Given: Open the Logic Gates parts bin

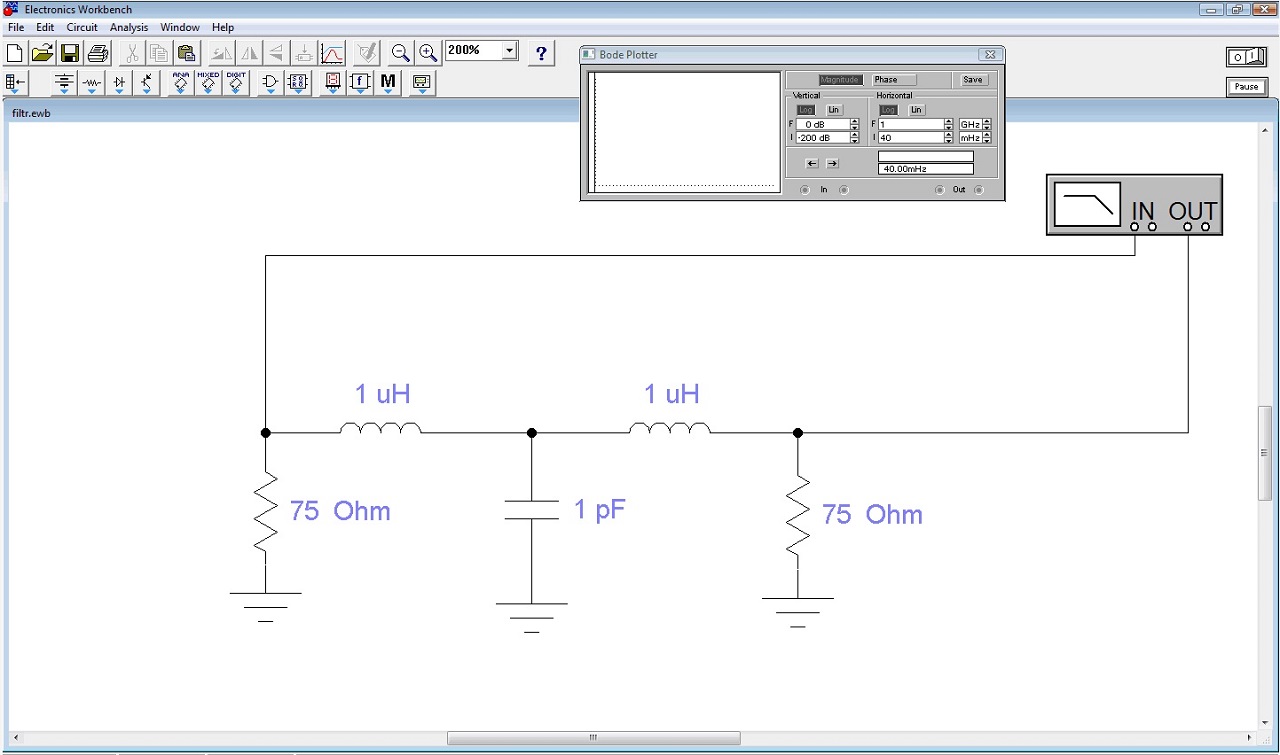Looking at the screenshot, I should (270, 83).
